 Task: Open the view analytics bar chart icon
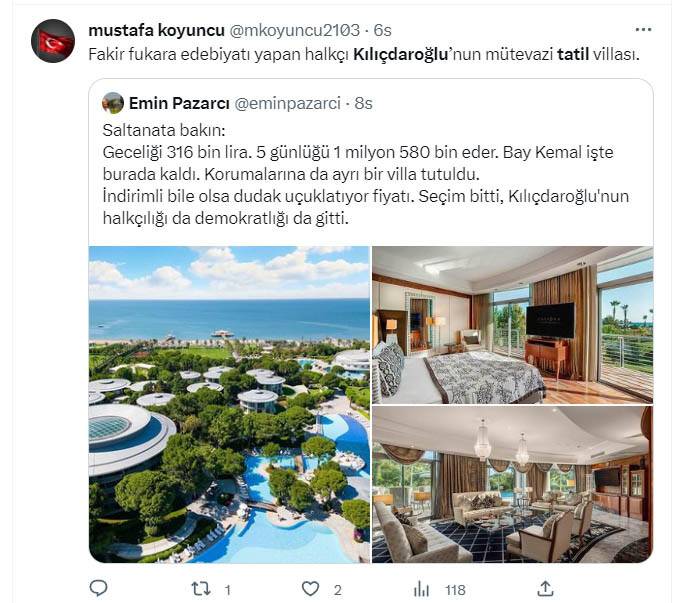pos(421,589)
